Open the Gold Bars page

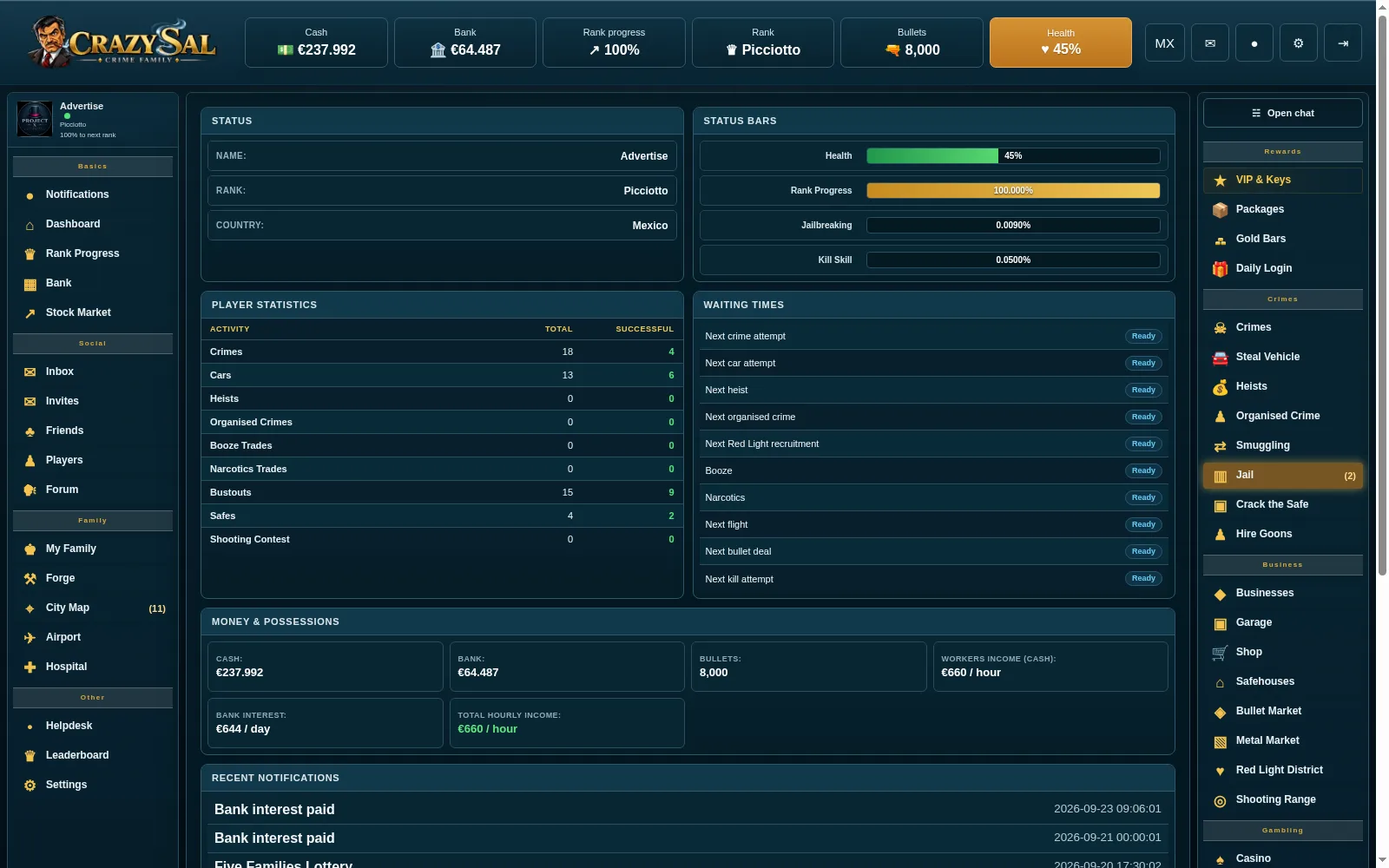tap(1282, 239)
